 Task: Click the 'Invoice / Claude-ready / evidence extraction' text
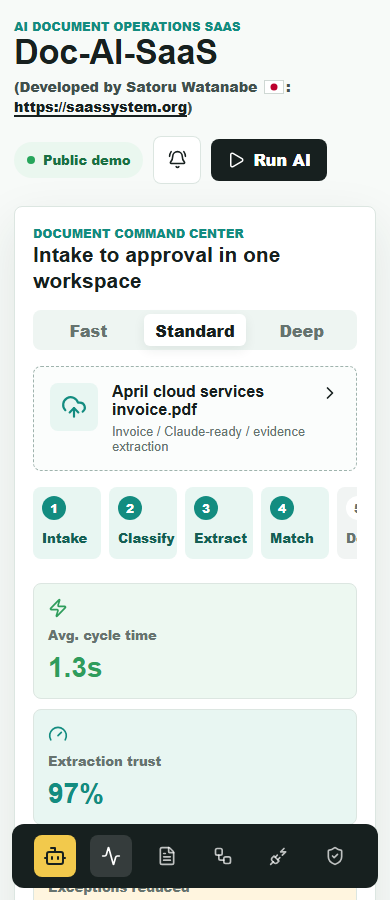(x=208, y=439)
